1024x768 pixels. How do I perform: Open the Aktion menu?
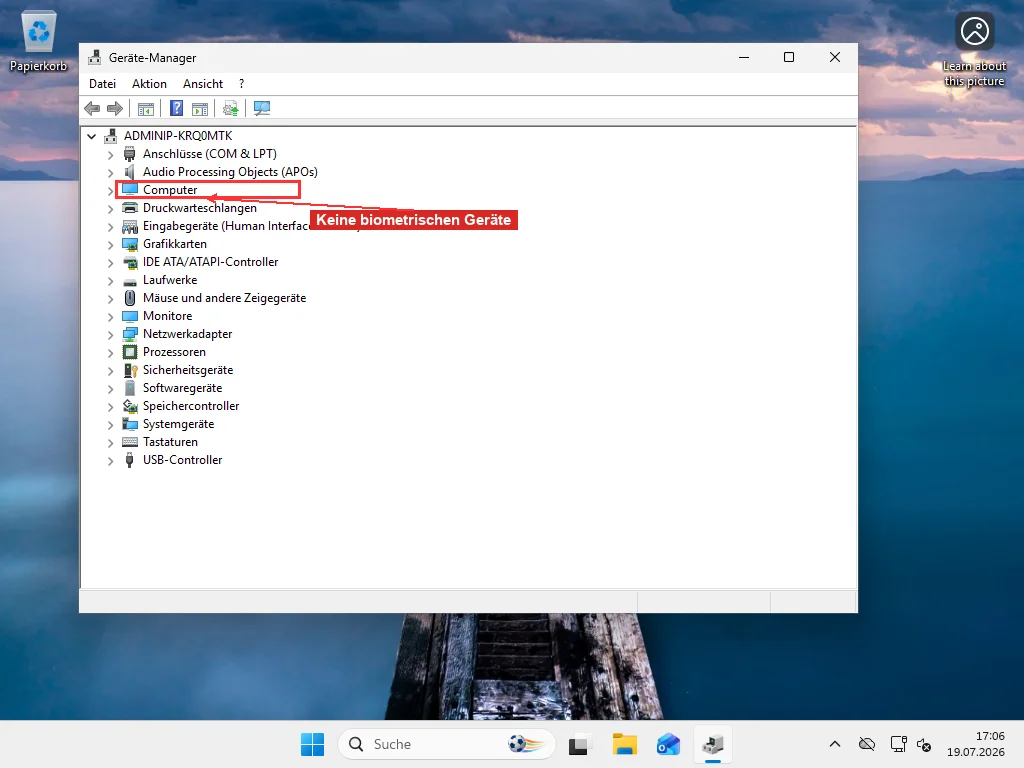(149, 84)
